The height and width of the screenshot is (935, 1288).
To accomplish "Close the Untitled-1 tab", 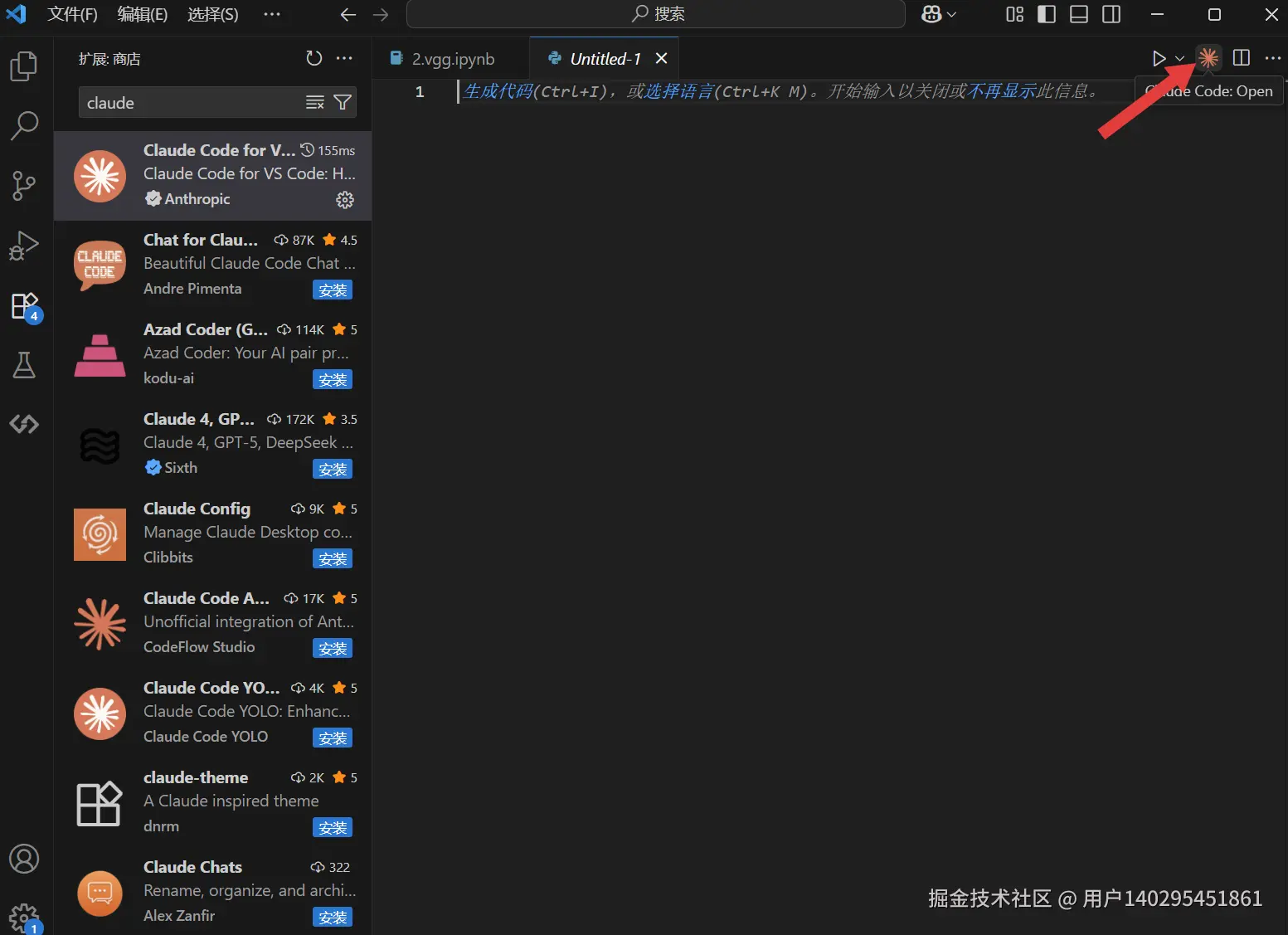I will [661, 58].
